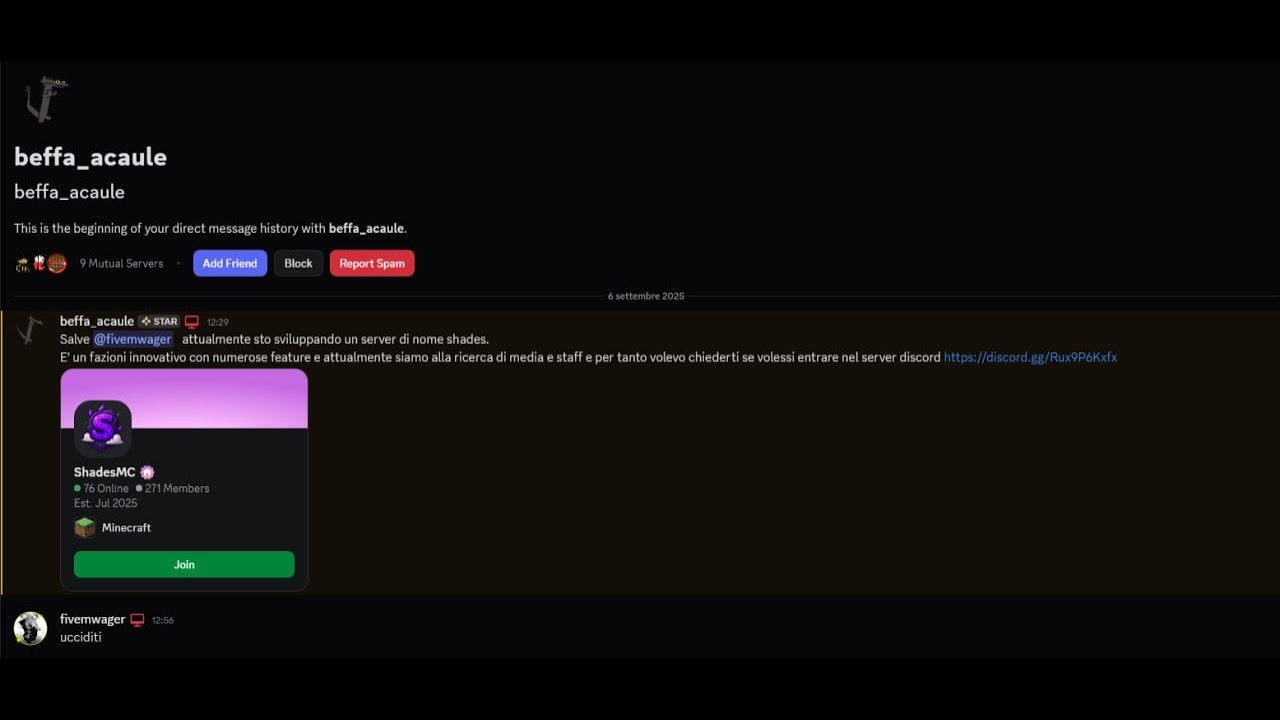Join the ShadesMC server
The width and height of the screenshot is (1280, 720).
point(184,564)
